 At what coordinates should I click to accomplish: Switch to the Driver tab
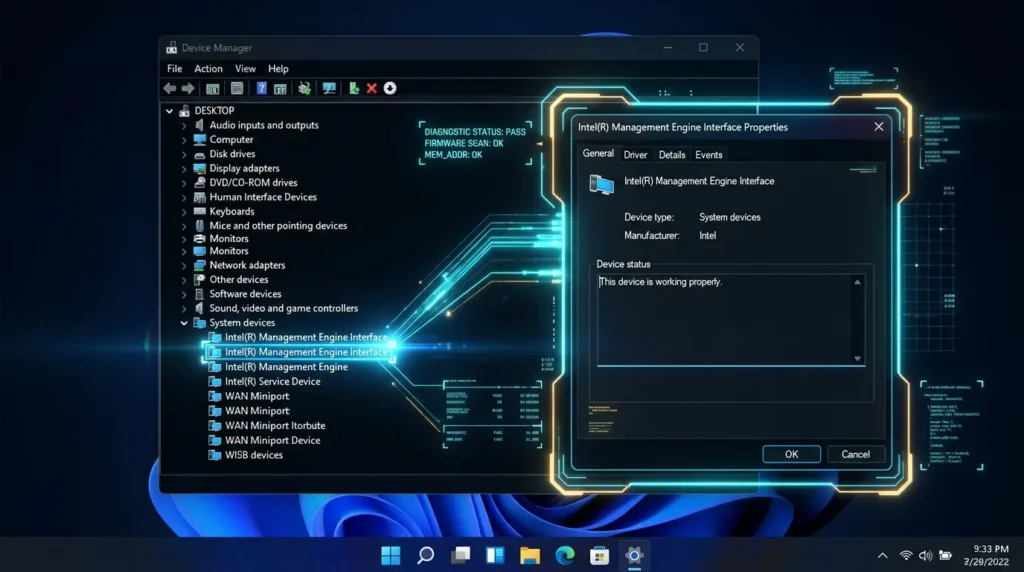[x=635, y=155]
